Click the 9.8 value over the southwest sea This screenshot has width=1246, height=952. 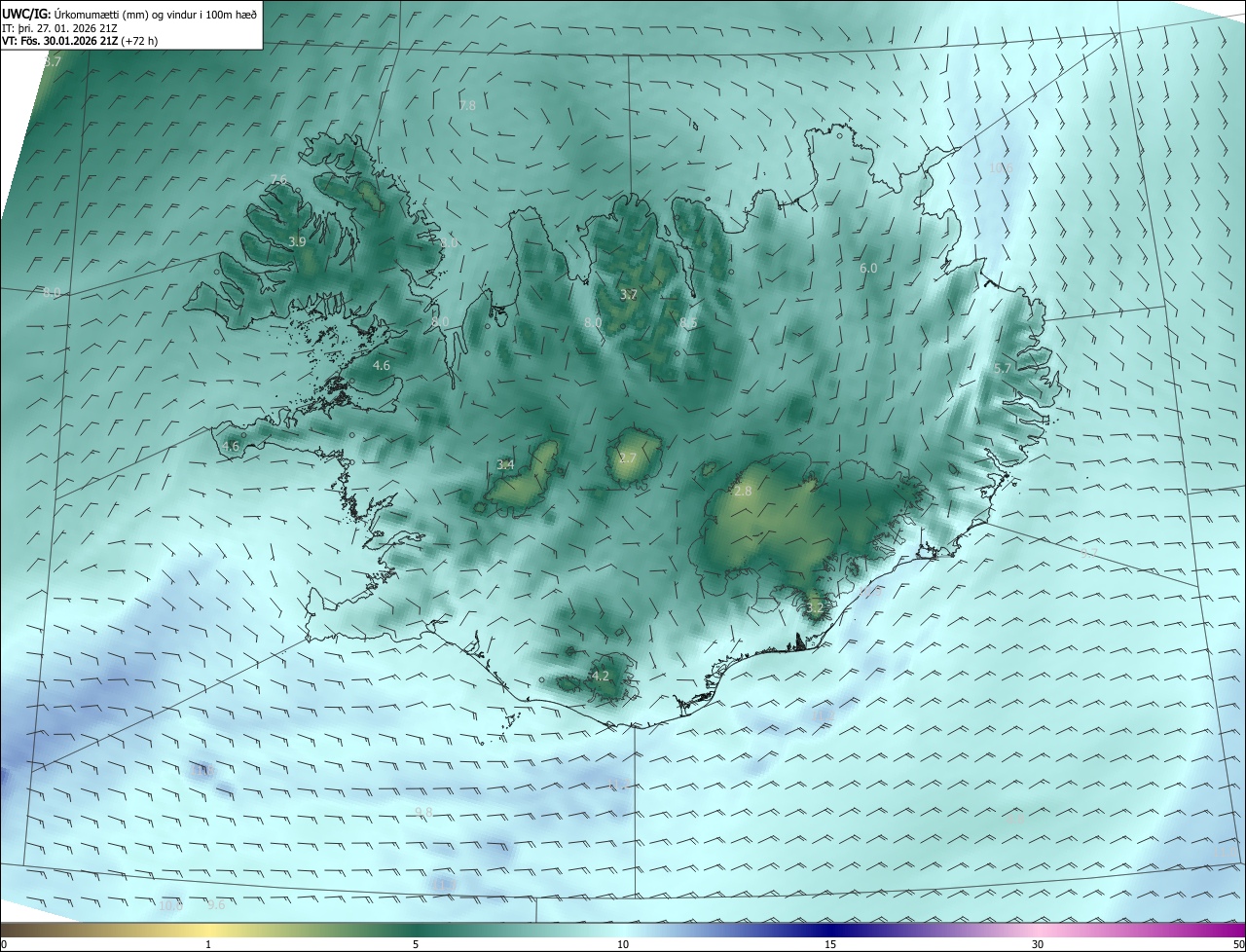pyautogui.click(x=423, y=813)
